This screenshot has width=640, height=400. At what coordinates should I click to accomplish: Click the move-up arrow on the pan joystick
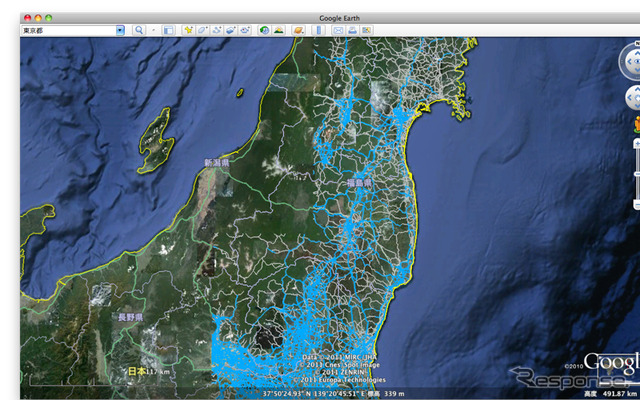coord(638,91)
